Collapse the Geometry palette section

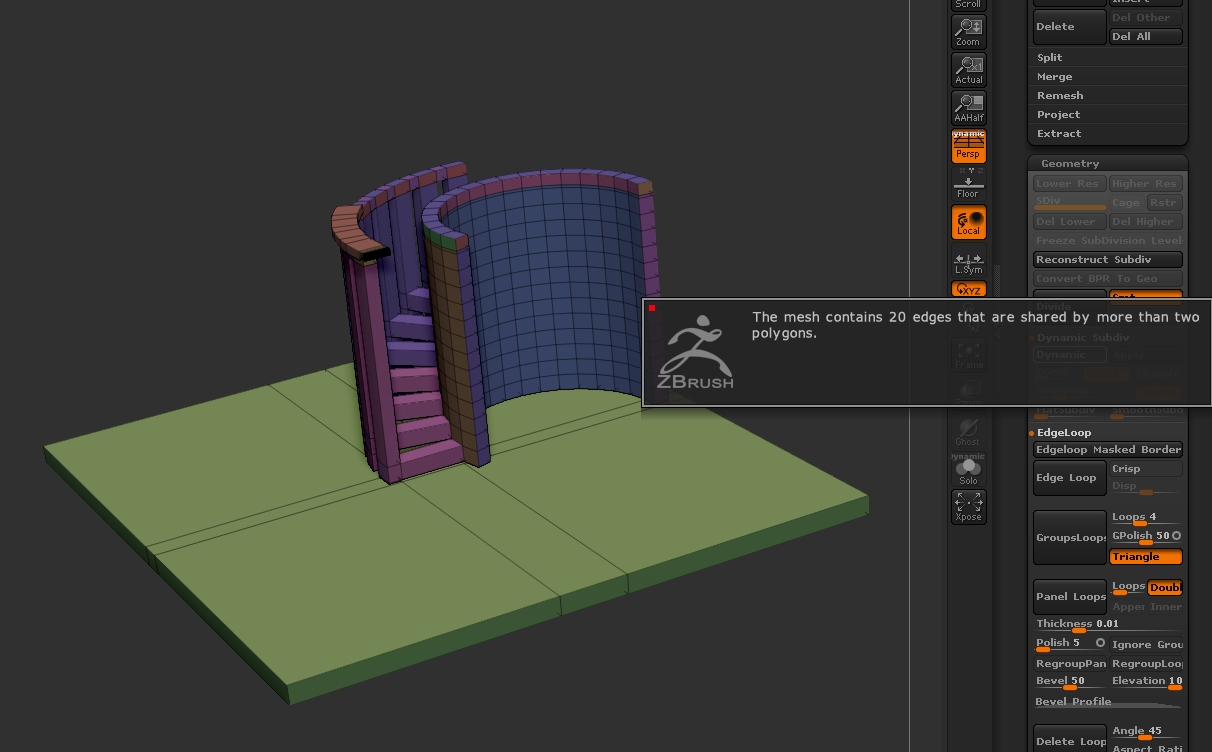[x=1070, y=163]
